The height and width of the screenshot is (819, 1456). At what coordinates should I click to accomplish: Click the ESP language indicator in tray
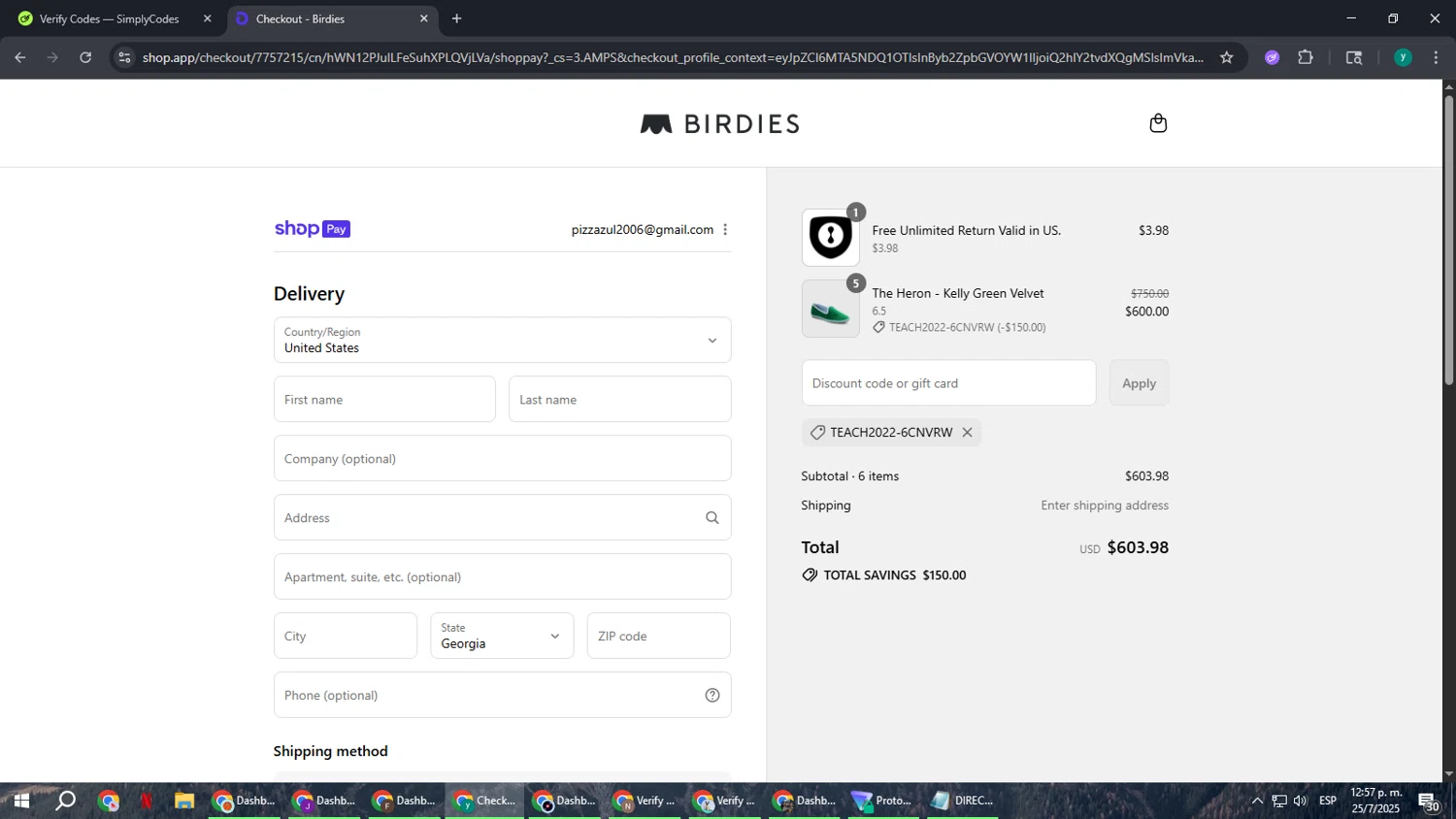tap(1328, 801)
